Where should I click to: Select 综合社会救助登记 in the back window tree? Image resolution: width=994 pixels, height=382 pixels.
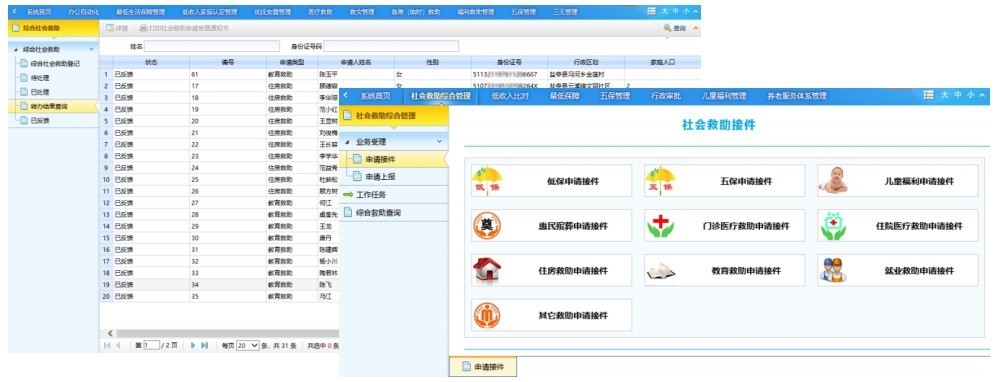point(55,63)
